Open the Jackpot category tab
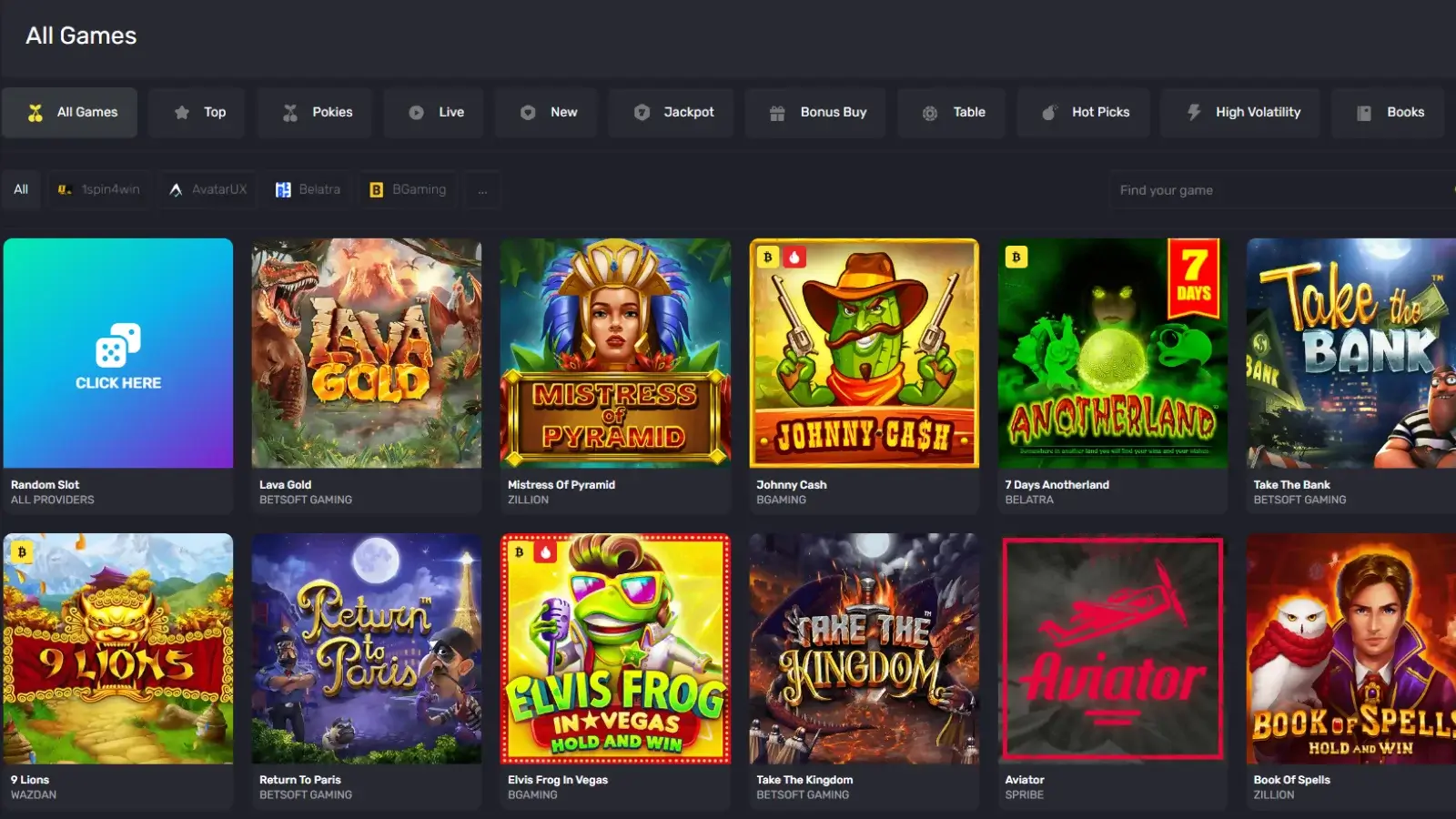The height and width of the screenshot is (819, 1456). (x=671, y=113)
